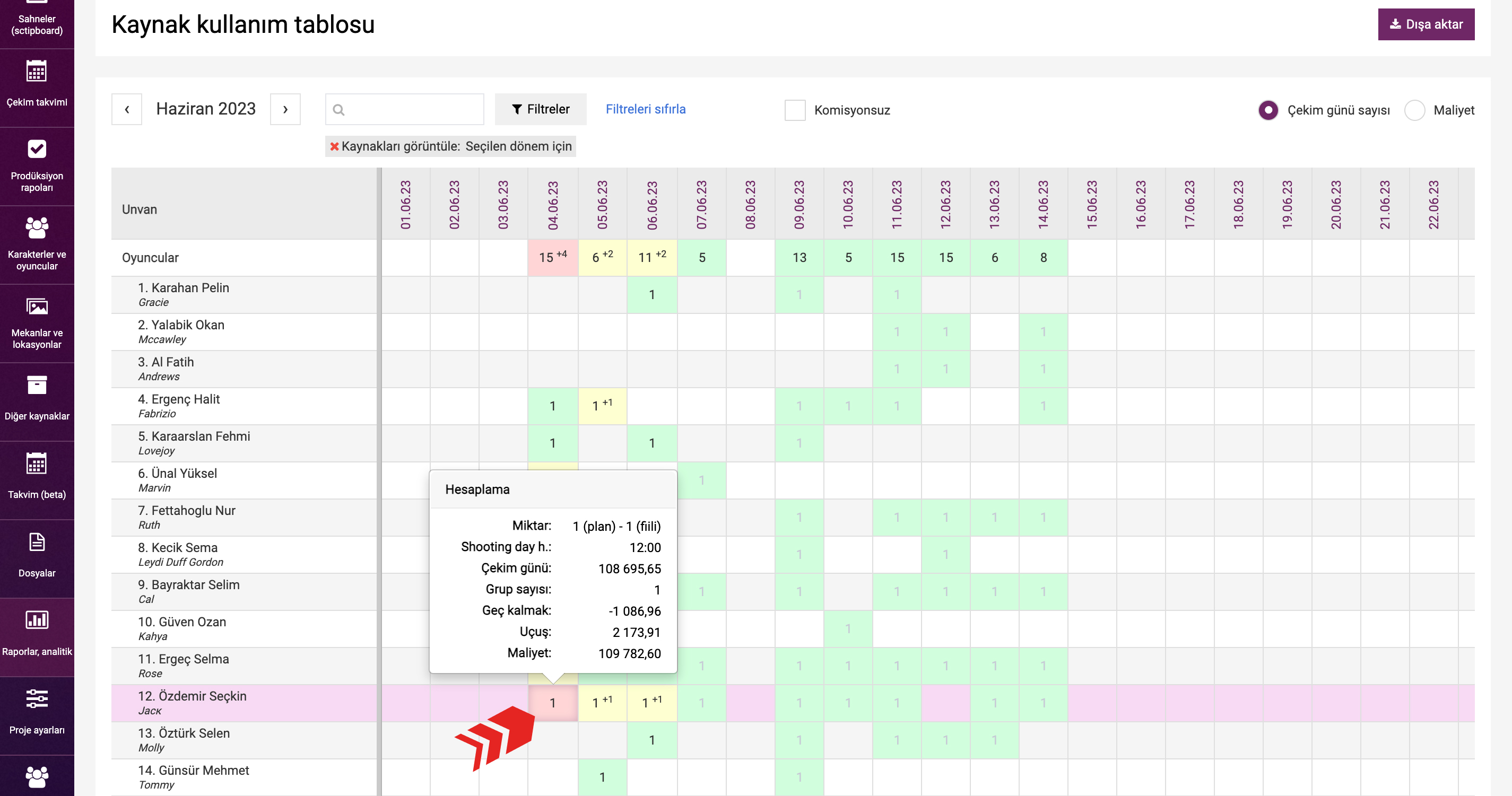Click Ergenç Halit 1 +1 cell on 05.06.23

[x=602, y=406]
